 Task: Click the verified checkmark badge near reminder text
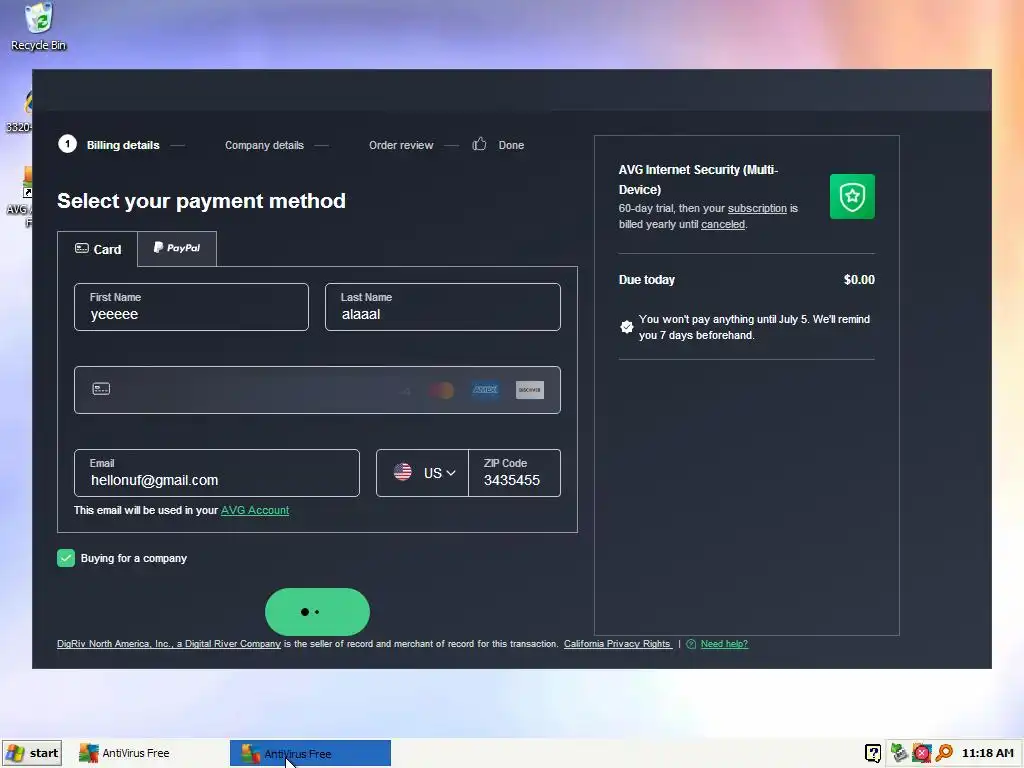(x=626, y=327)
